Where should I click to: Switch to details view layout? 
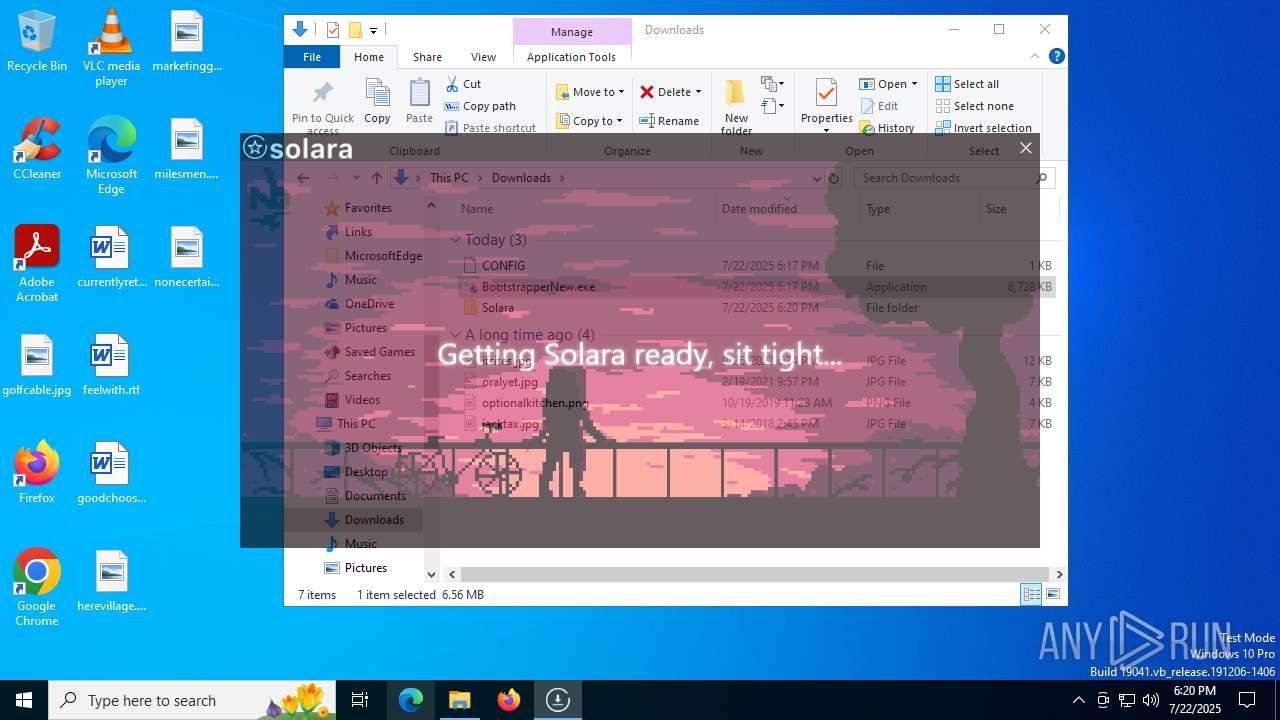pyautogui.click(x=1031, y=595)
